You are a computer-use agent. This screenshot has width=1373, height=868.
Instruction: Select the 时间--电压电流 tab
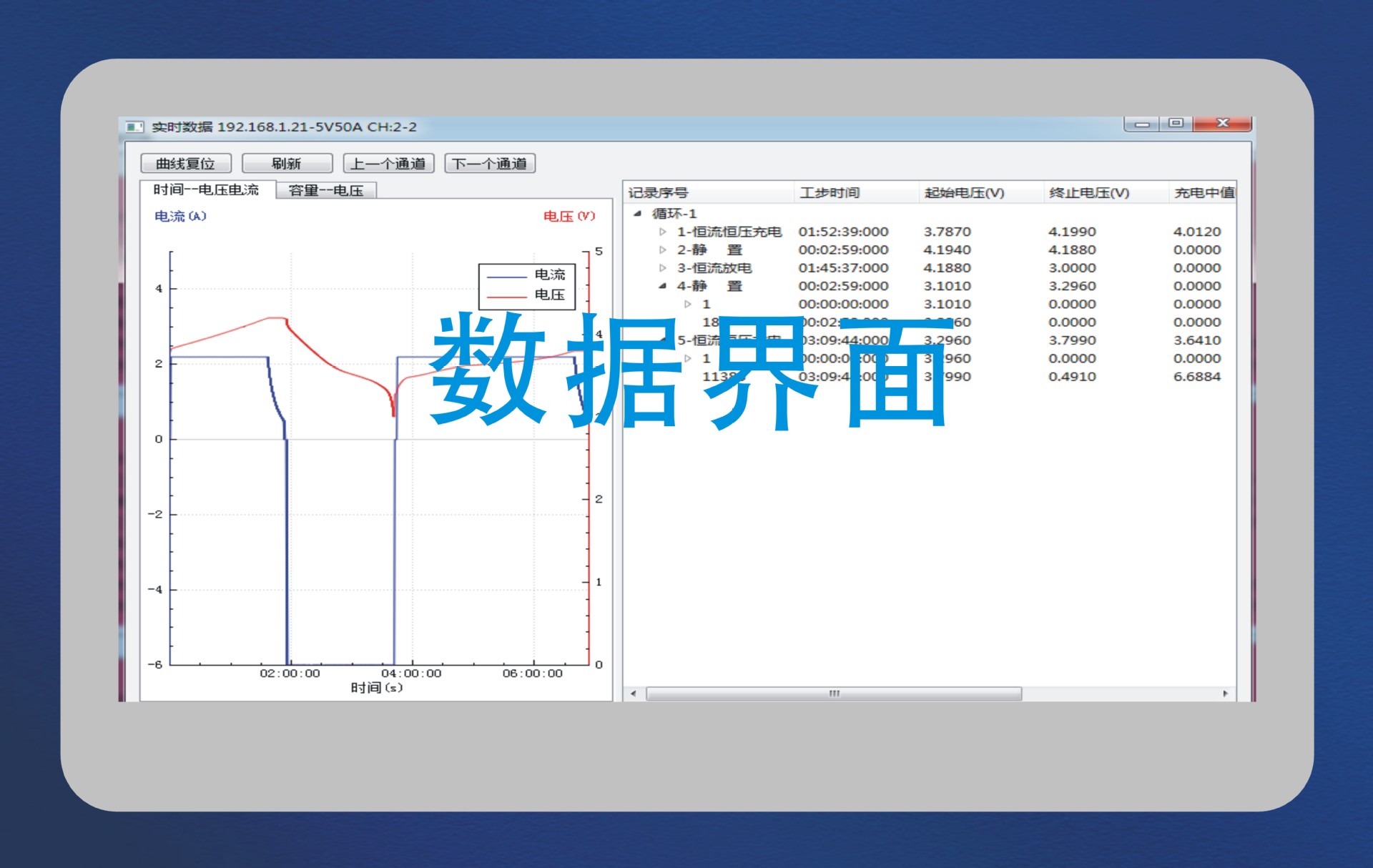(x=206, y=189)
